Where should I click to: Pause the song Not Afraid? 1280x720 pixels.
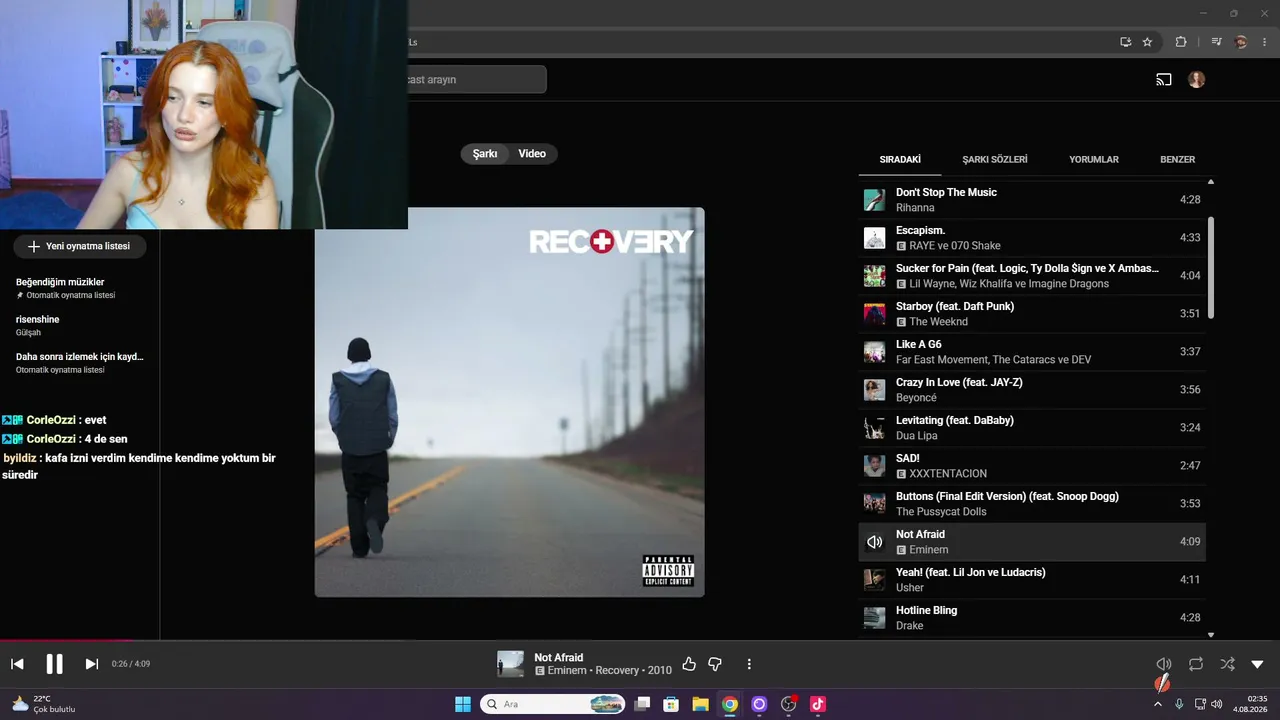point(54,664)
